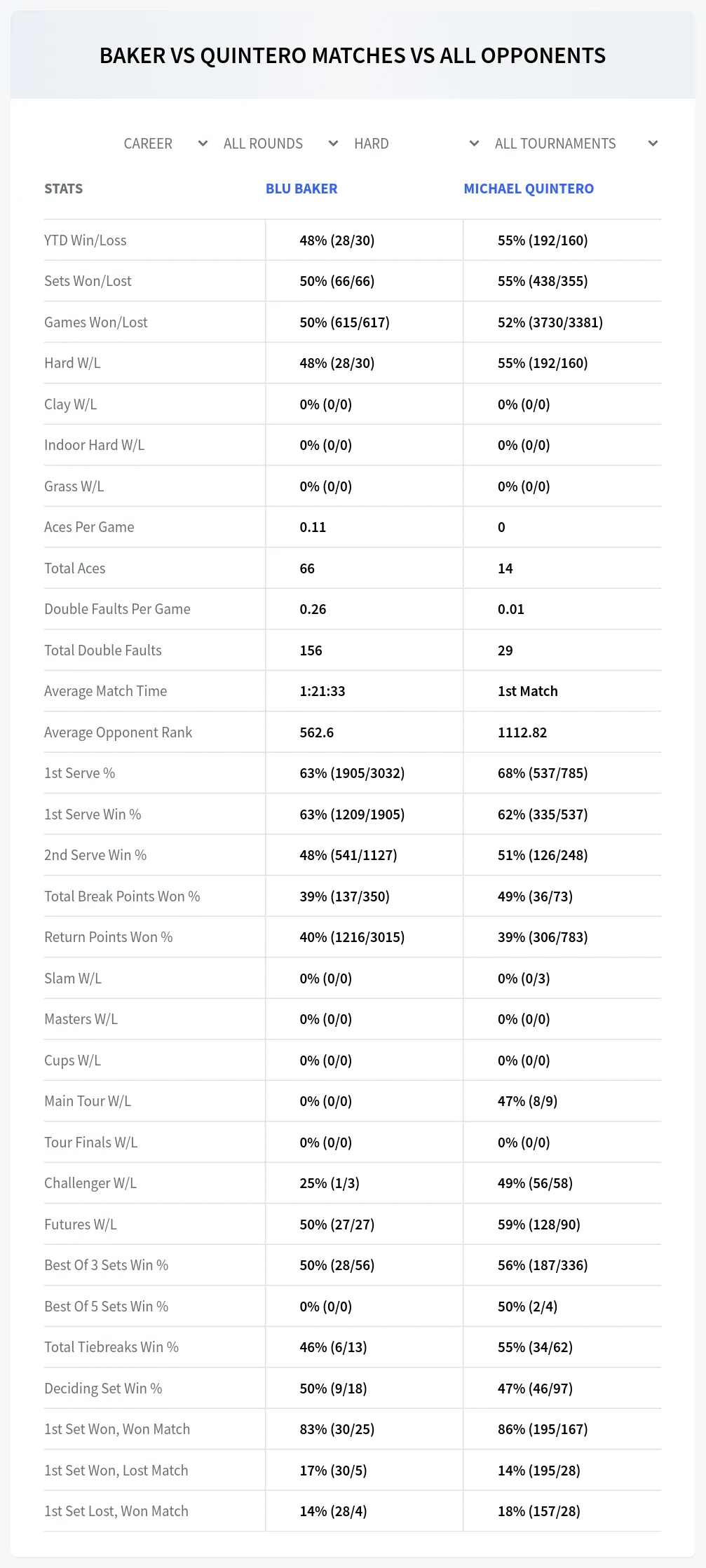
Task: Select Quintero's Futures W/L value
Action: 539,1225
